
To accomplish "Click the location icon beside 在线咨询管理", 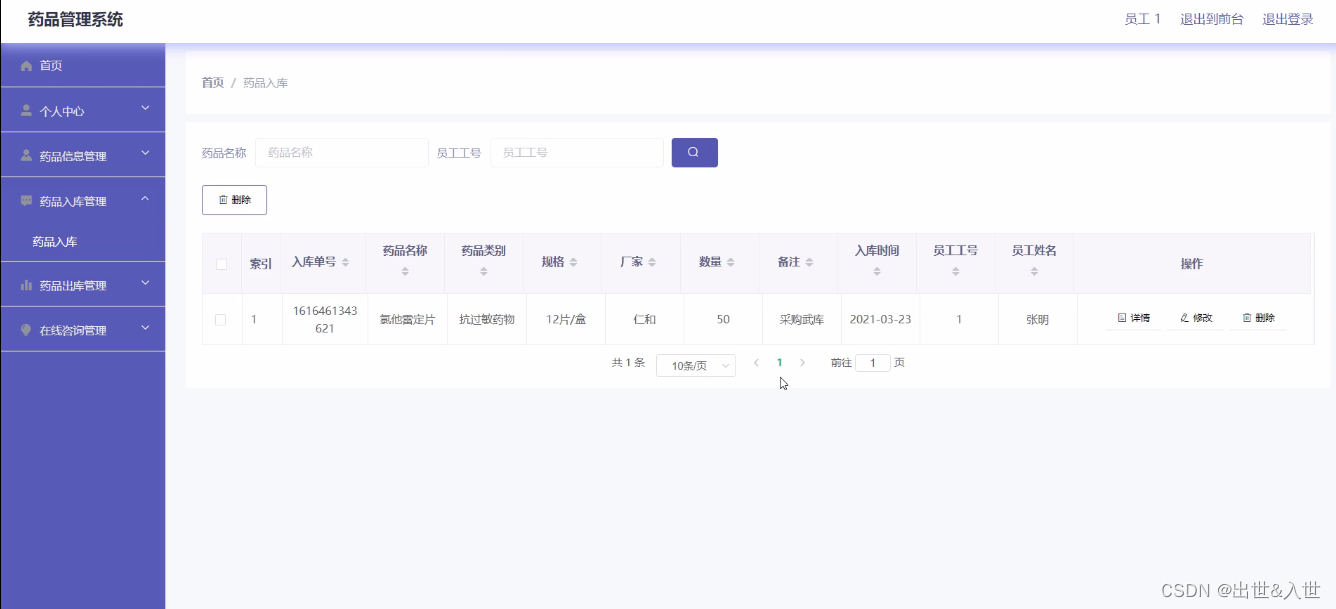I will click(x=27, y=330).
